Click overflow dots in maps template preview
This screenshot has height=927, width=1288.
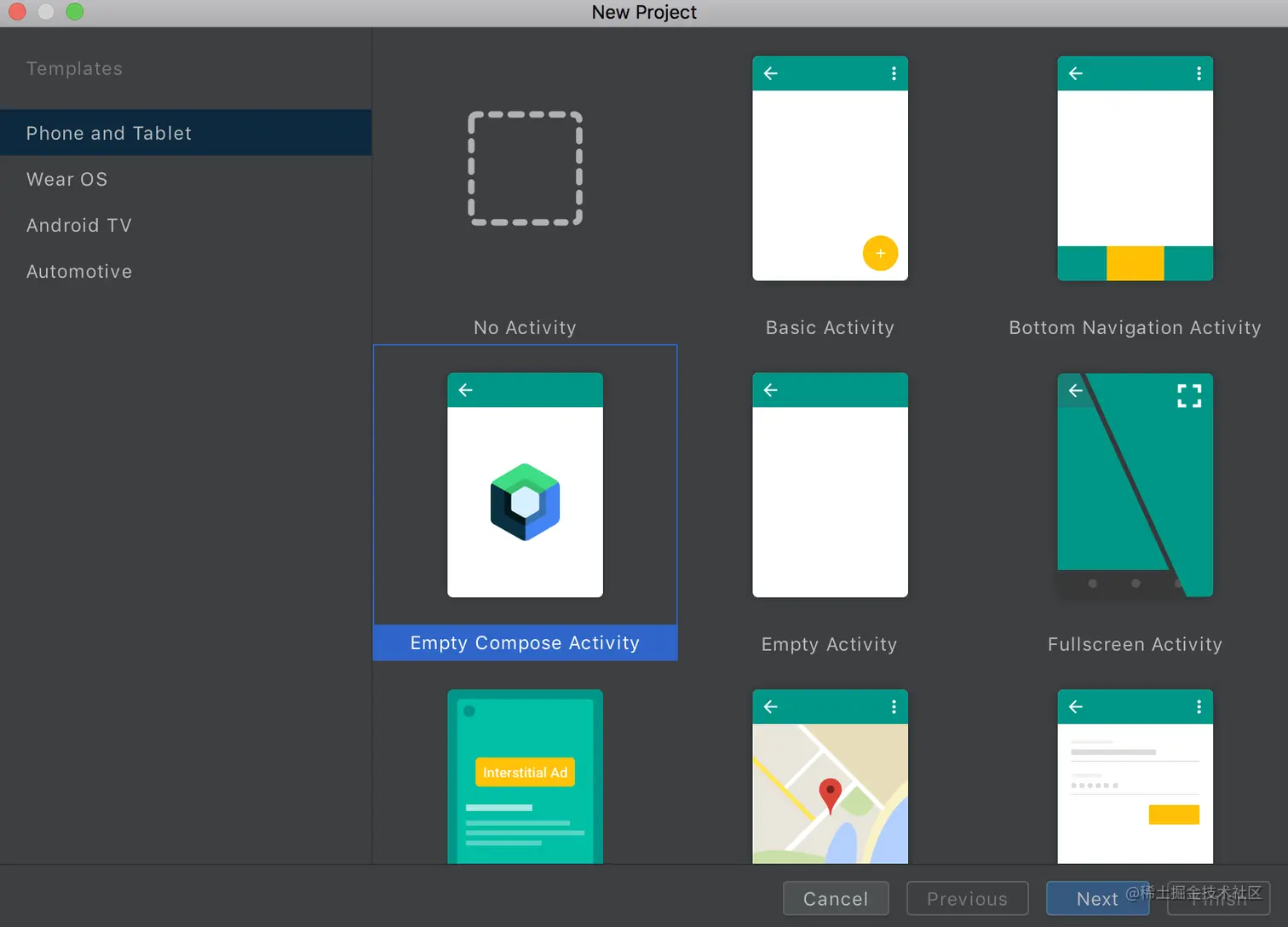tap(894, 706)
